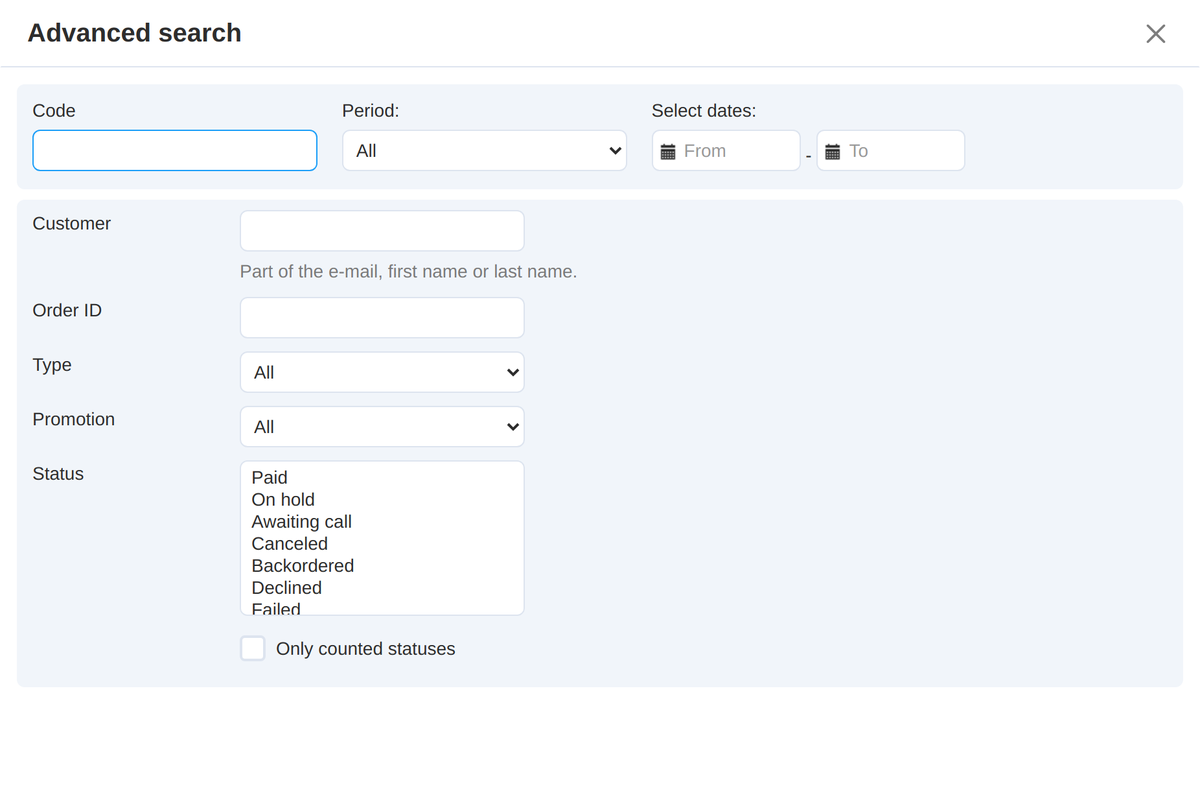This screenshot has width=1200, height=800.
Task: Click the To date field
Action: (890, 151)
